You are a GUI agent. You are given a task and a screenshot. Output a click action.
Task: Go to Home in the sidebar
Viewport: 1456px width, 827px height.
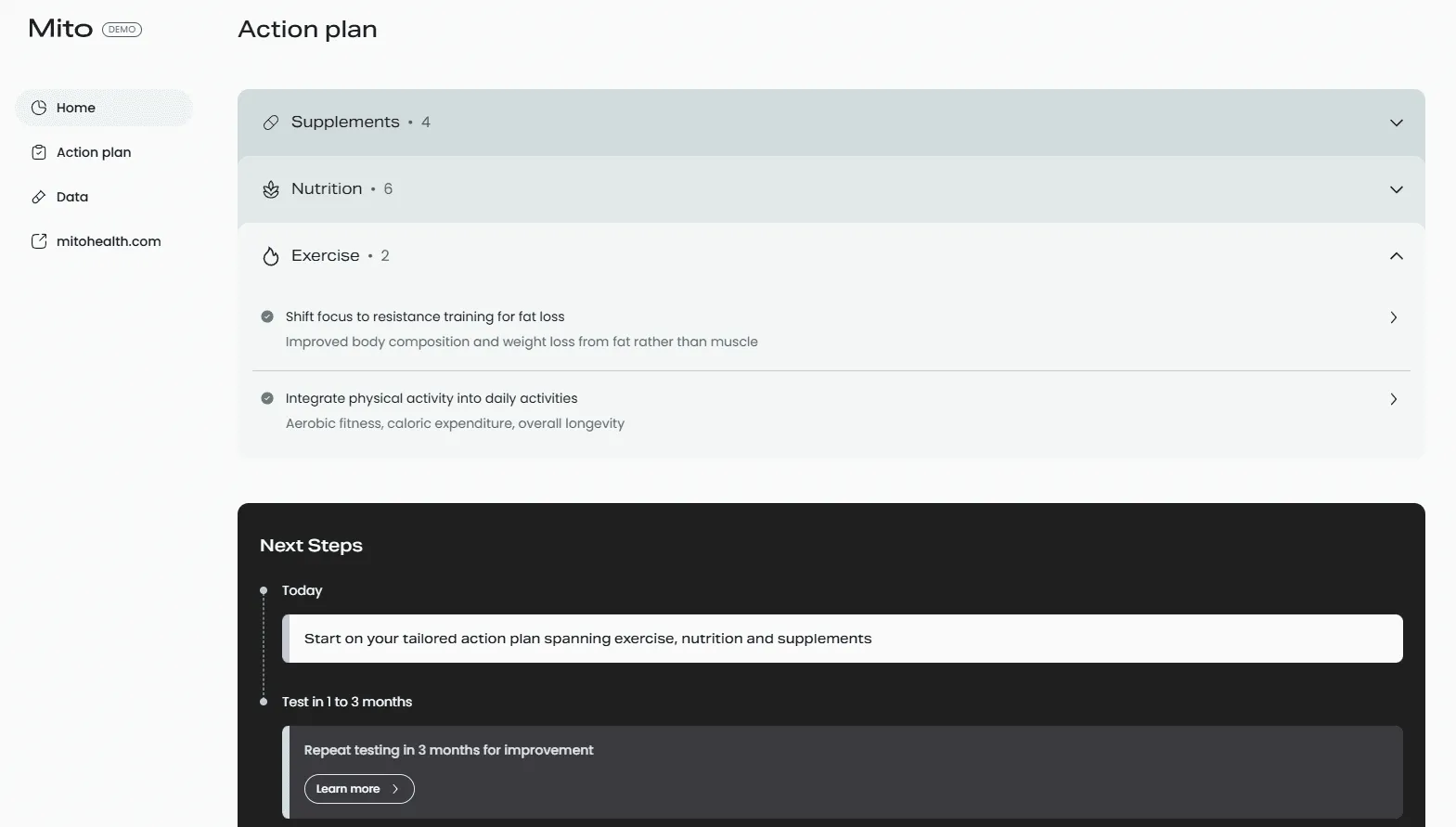[x=76, y=107]
